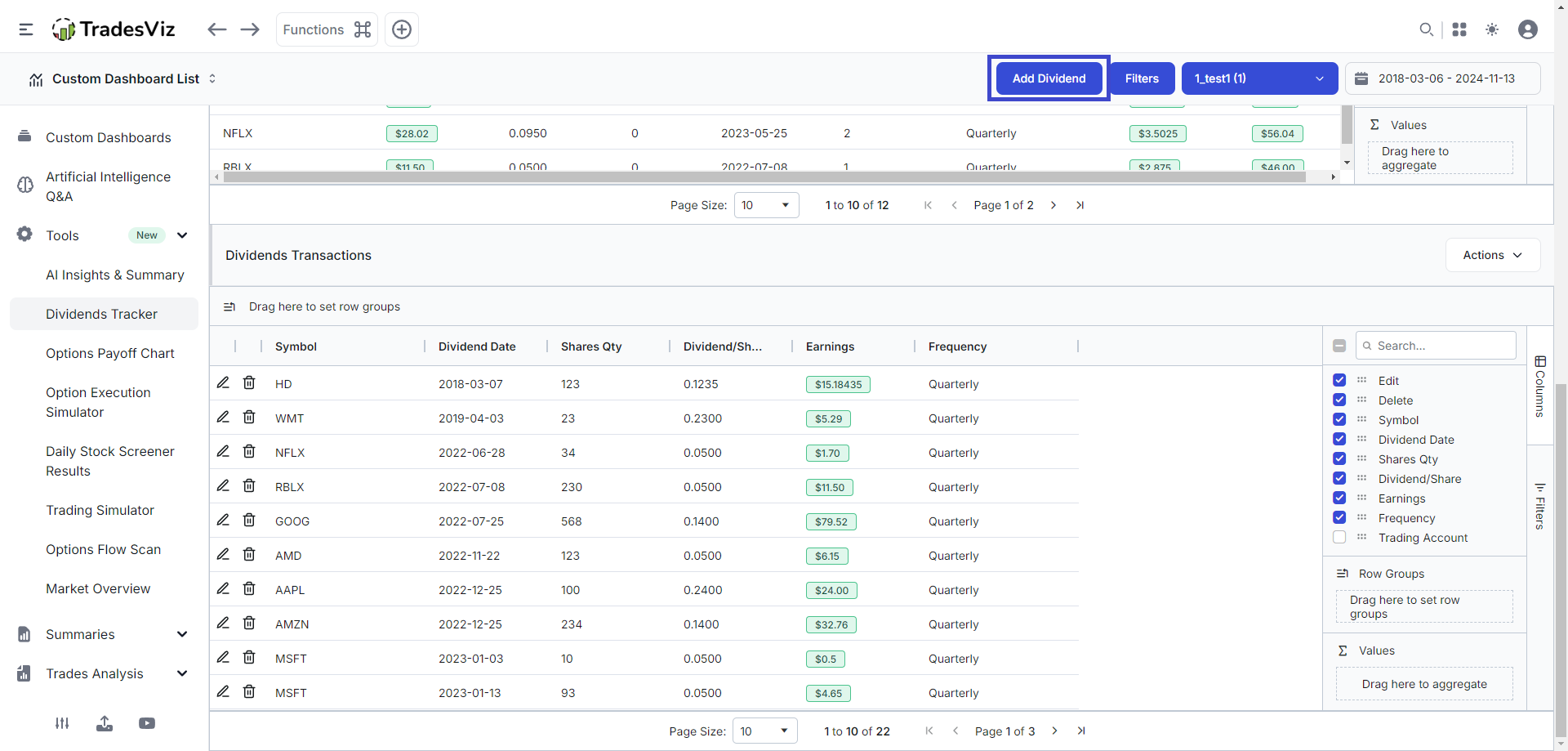Open Trading Simulator
The image size is (1568, 751).
(x=100, y=510)
